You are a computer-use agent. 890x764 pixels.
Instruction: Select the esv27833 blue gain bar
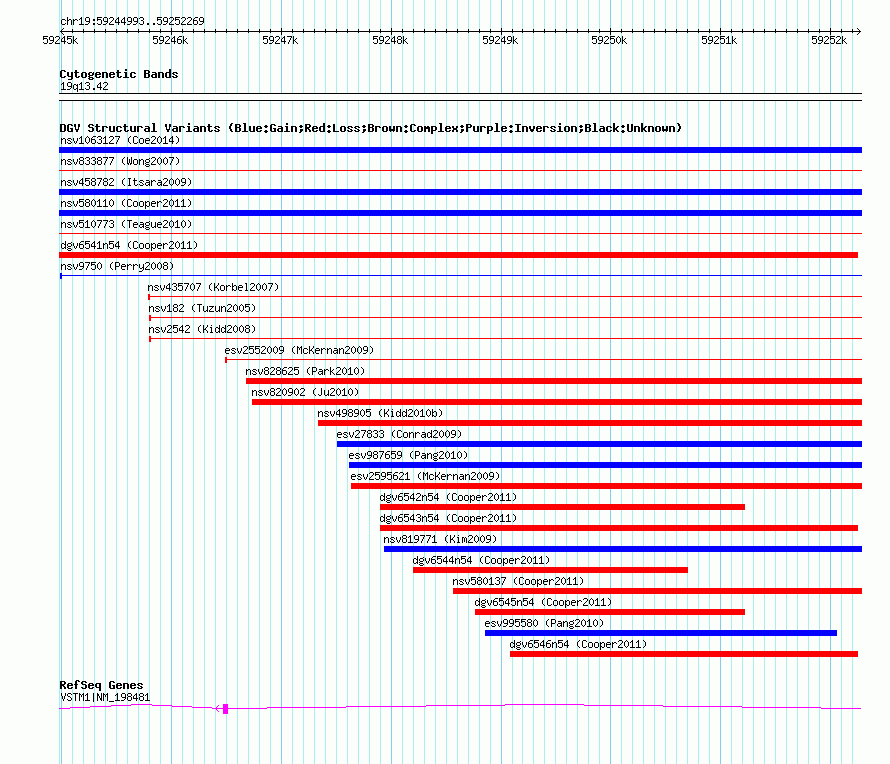[x=599, y=444]
